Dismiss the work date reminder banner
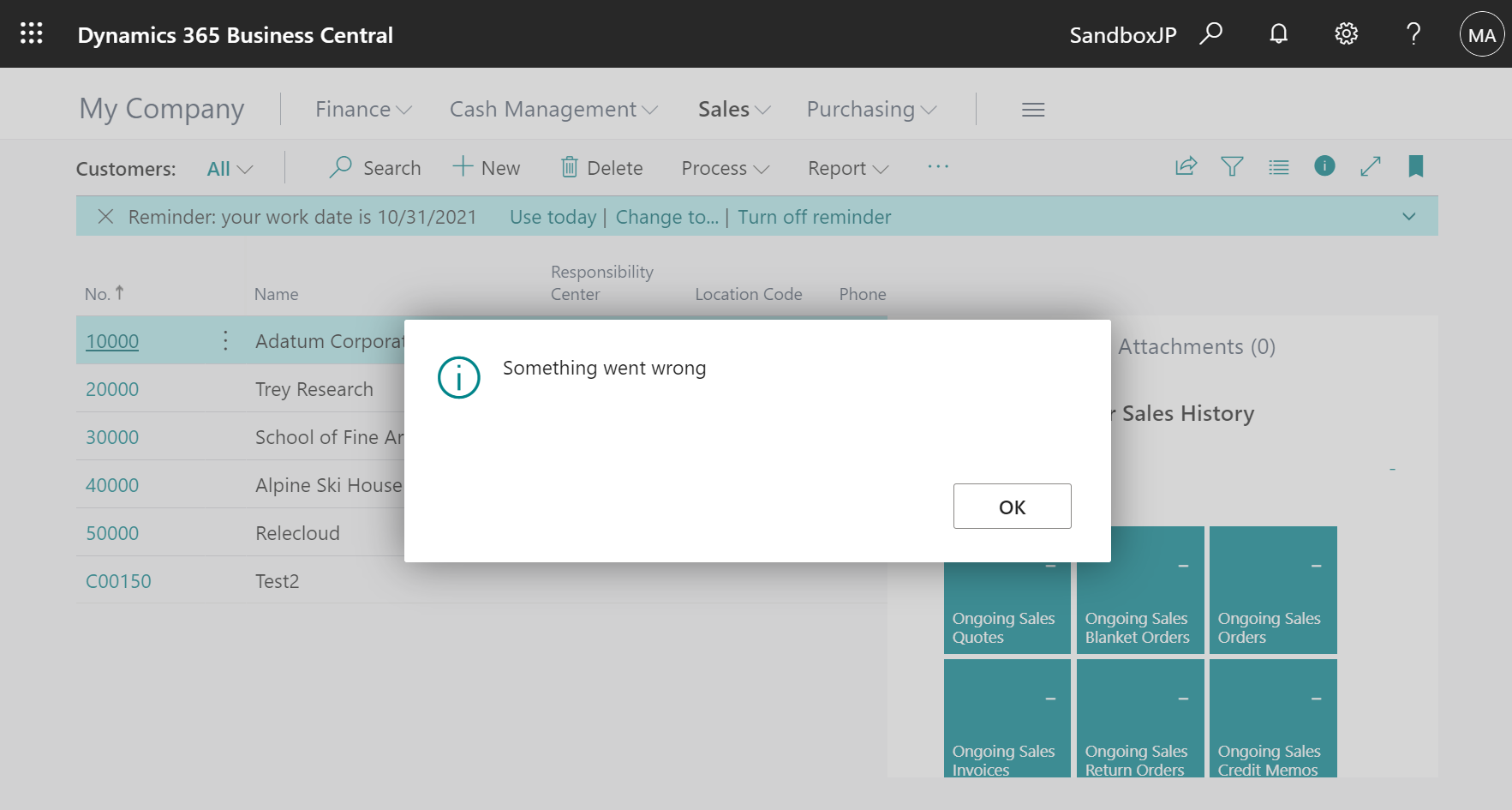This screenshot has height=810, width=1512. click(x=105, y=216)
